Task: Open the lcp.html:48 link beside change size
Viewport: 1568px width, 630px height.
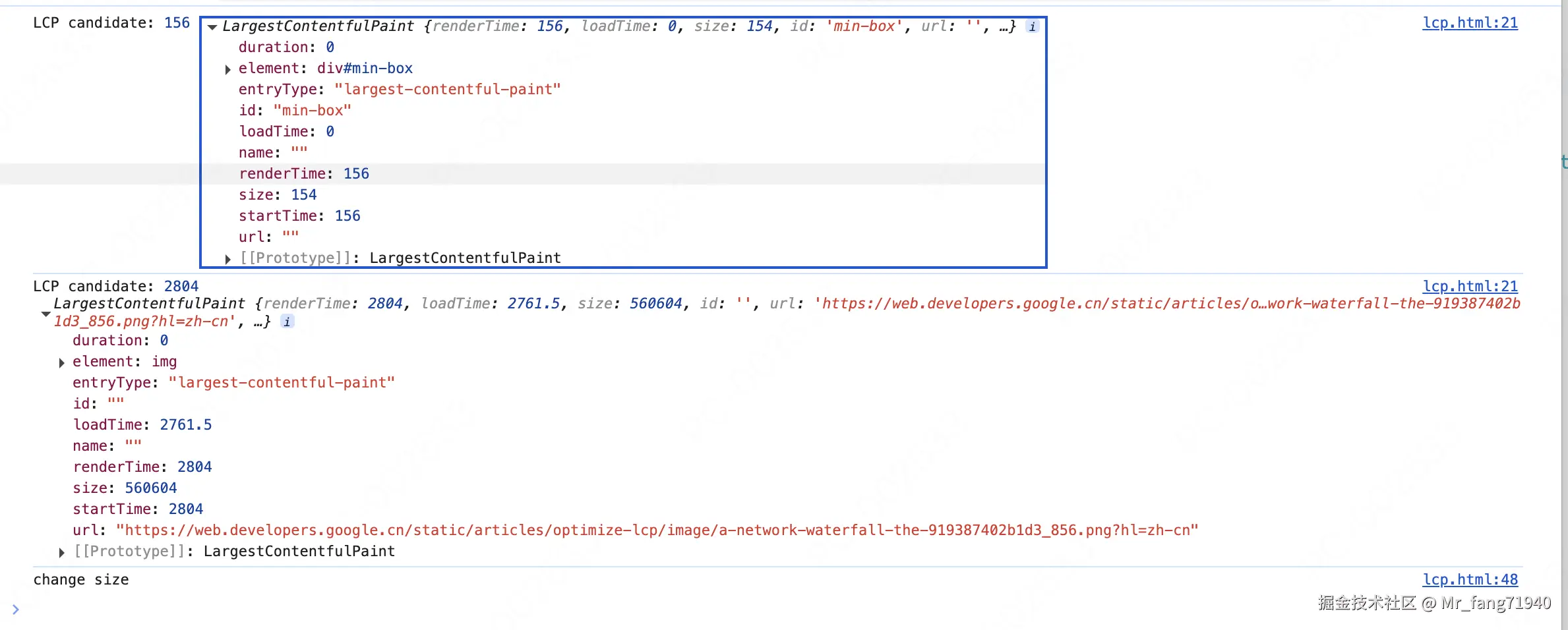Action: point(1470,579)
